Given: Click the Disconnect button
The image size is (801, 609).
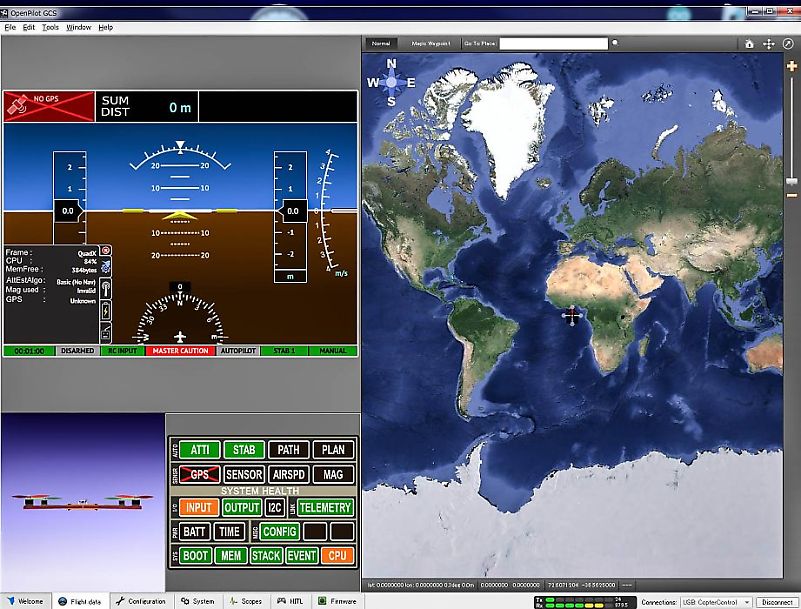Looking at the screenshot, I should [x=777, y=602].
